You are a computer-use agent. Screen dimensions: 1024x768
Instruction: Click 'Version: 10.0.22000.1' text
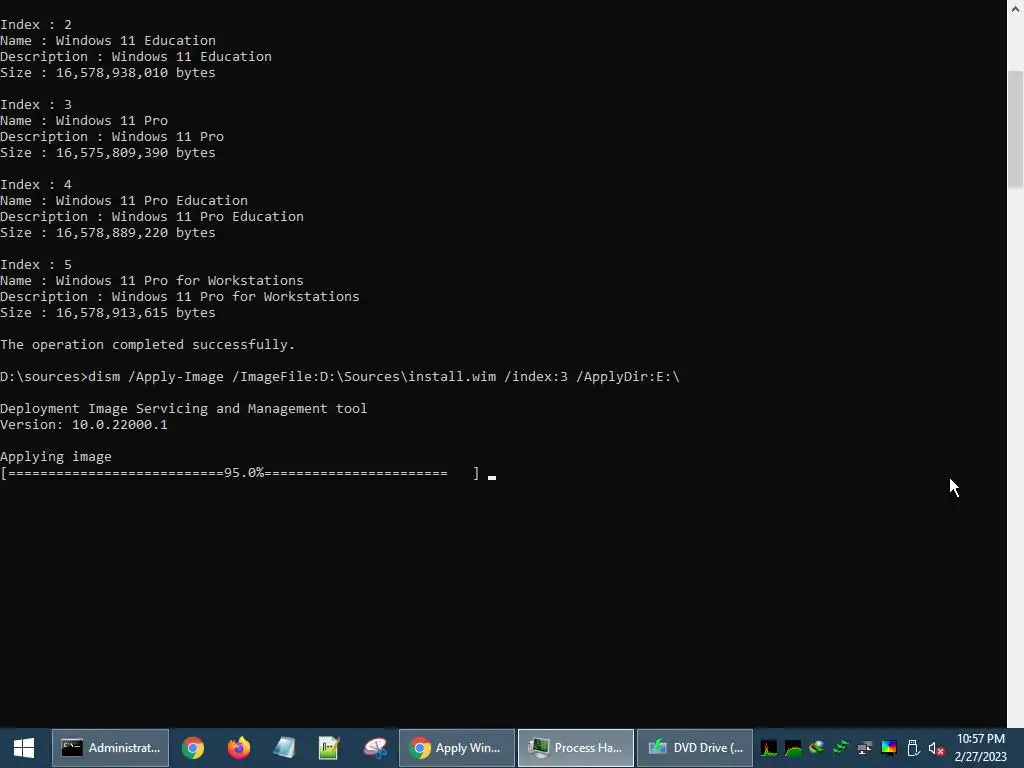click(x=84, y=424)
